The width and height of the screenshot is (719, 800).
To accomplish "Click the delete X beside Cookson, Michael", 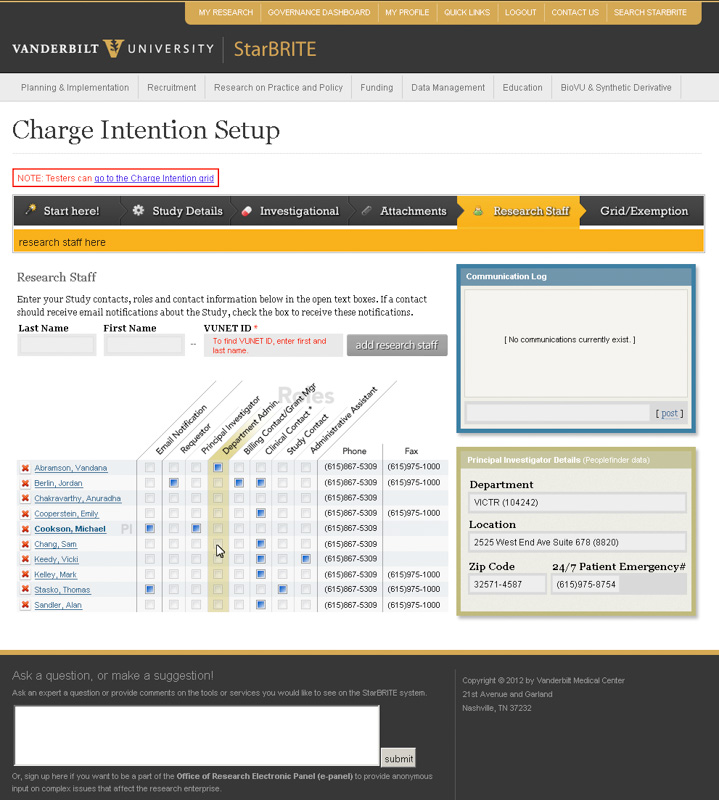I will 25,529.
